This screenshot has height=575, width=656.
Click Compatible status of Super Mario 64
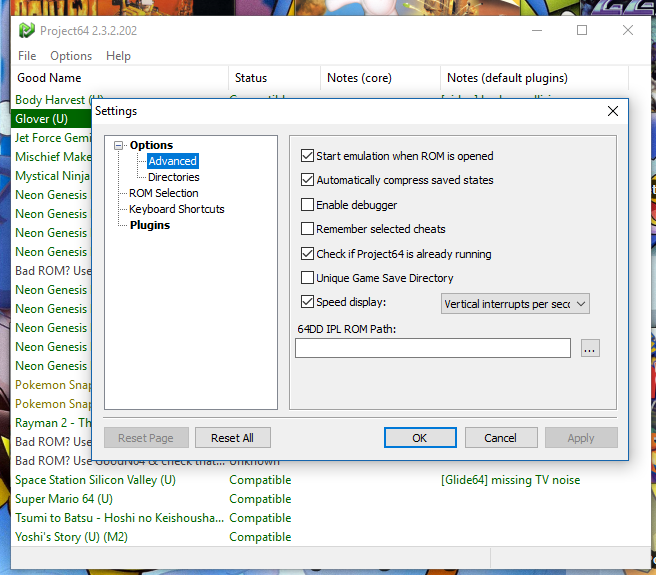pyautogui.click(x=260, y=499)
